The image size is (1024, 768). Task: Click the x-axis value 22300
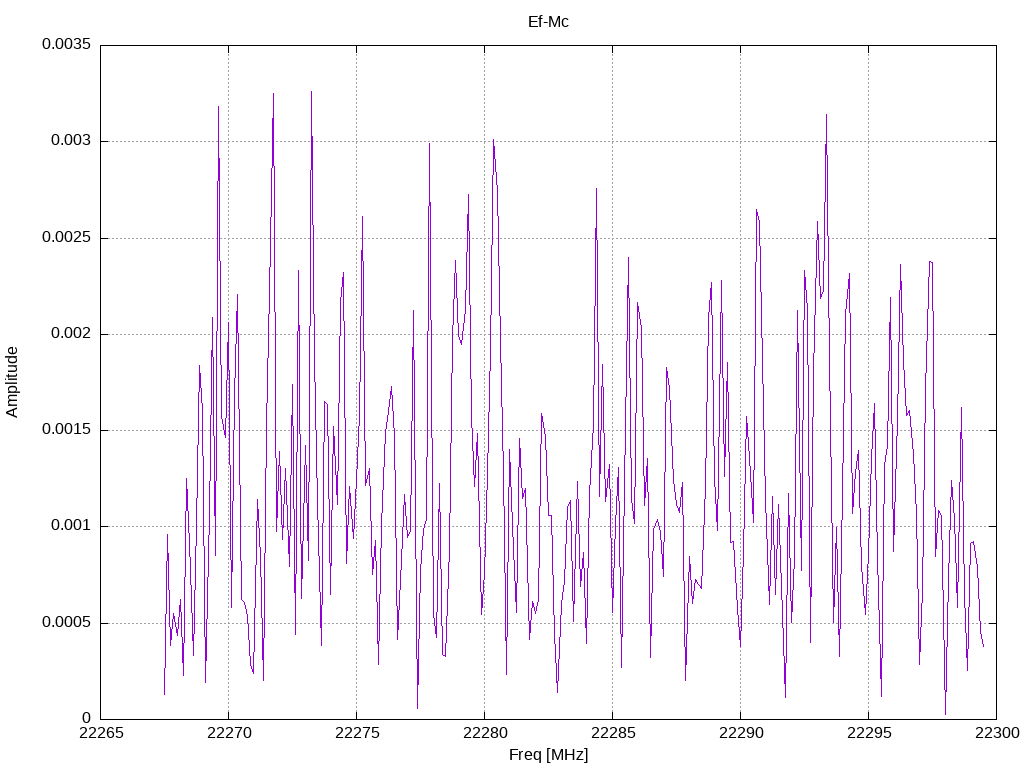[x=997, y=733]
